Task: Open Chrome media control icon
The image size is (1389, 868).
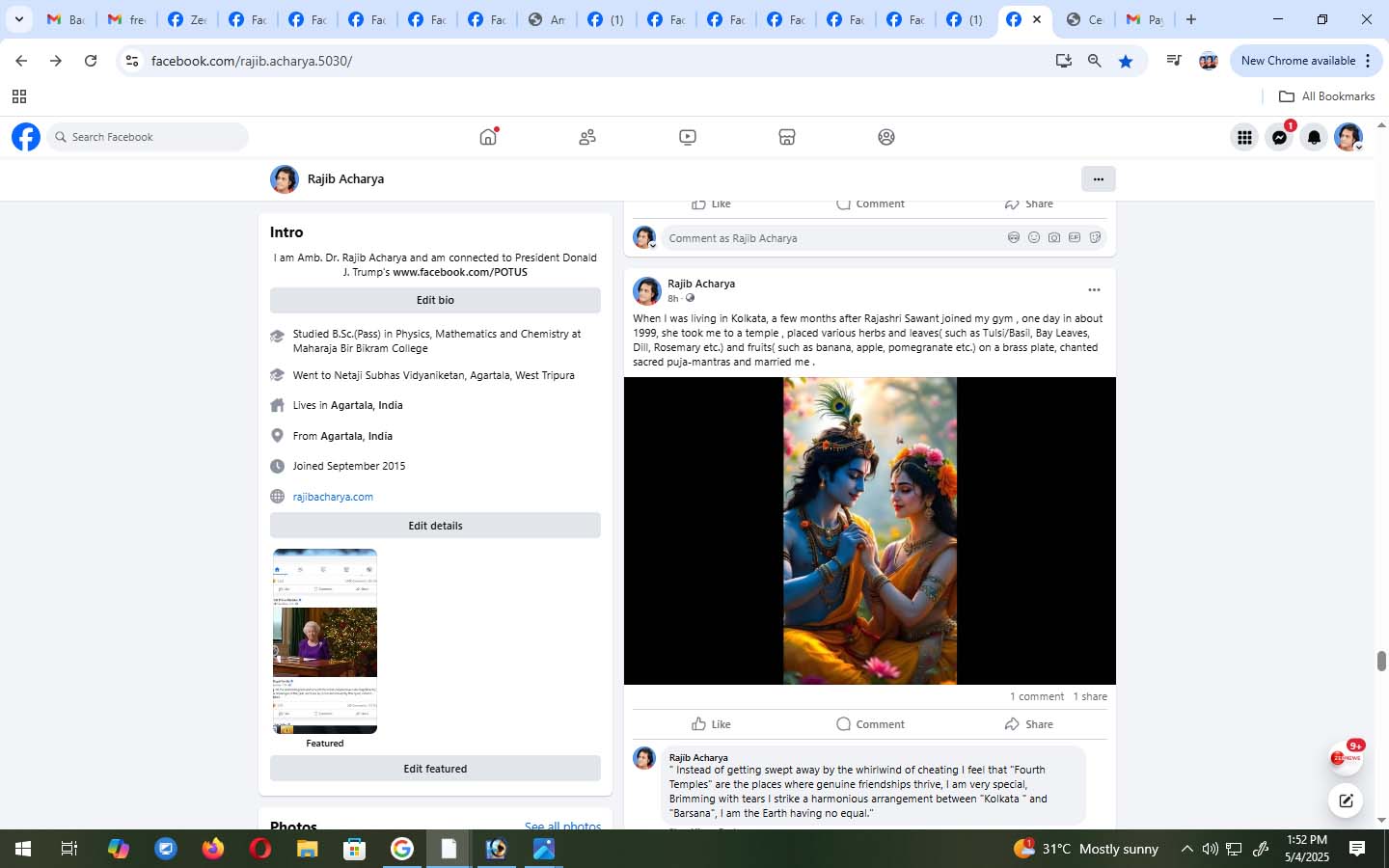Action: click(x=1173, y=61)
